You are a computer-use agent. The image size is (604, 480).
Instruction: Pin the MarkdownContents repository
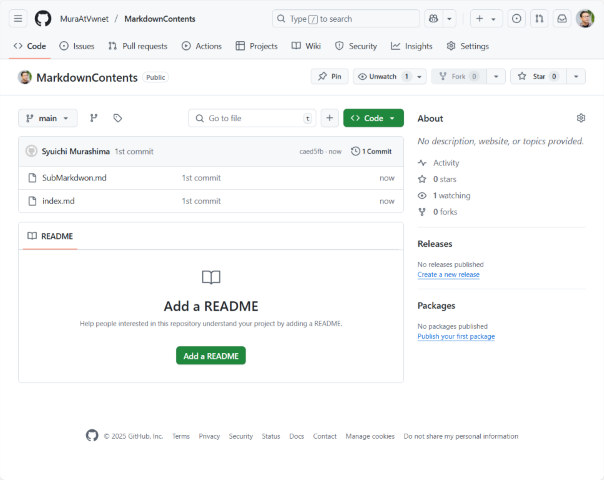[x=329, y=77]
